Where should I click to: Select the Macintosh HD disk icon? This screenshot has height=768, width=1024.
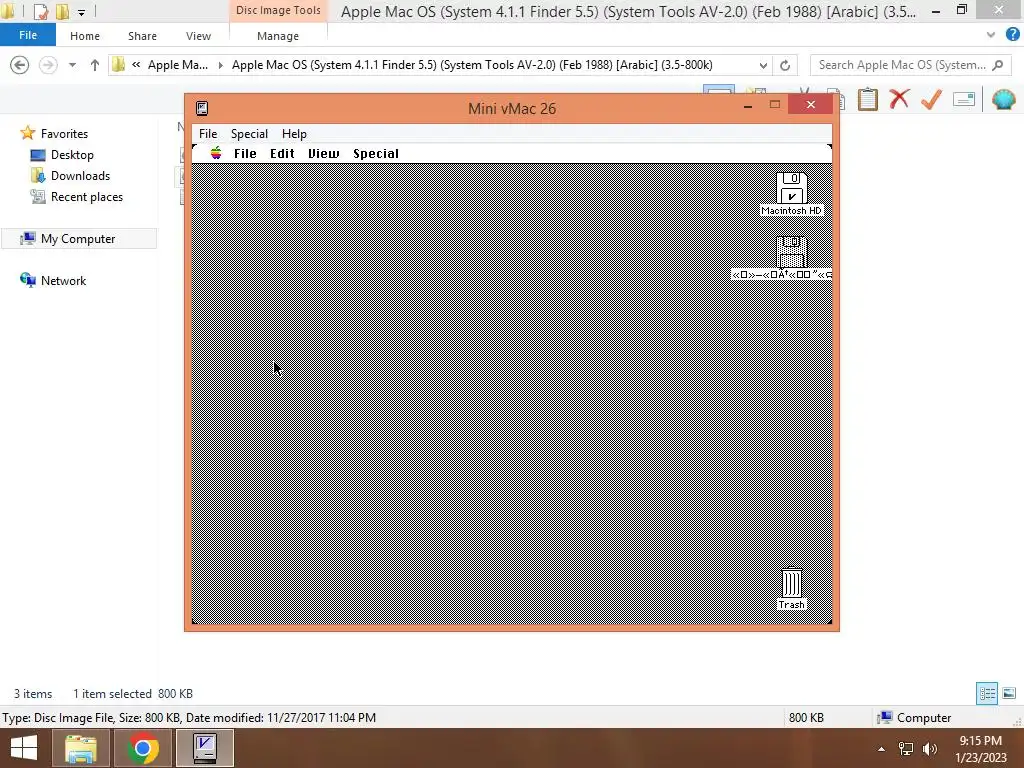point(792,193)
